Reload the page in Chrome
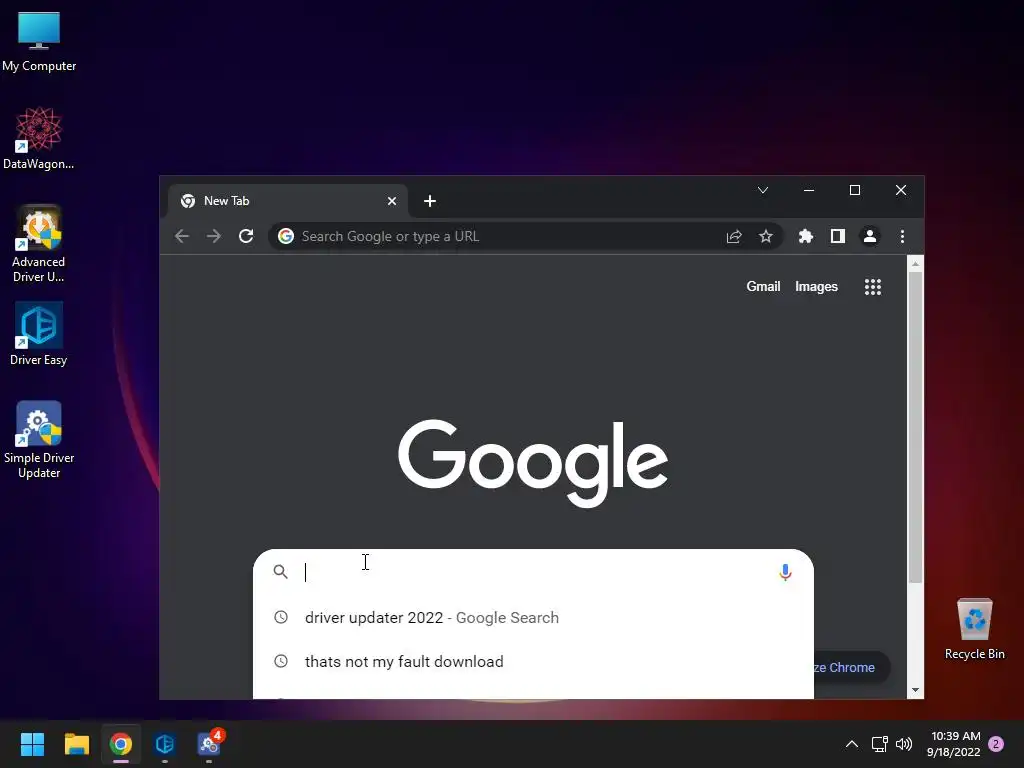Screen dimensions: 1024x768 [246, 236]
